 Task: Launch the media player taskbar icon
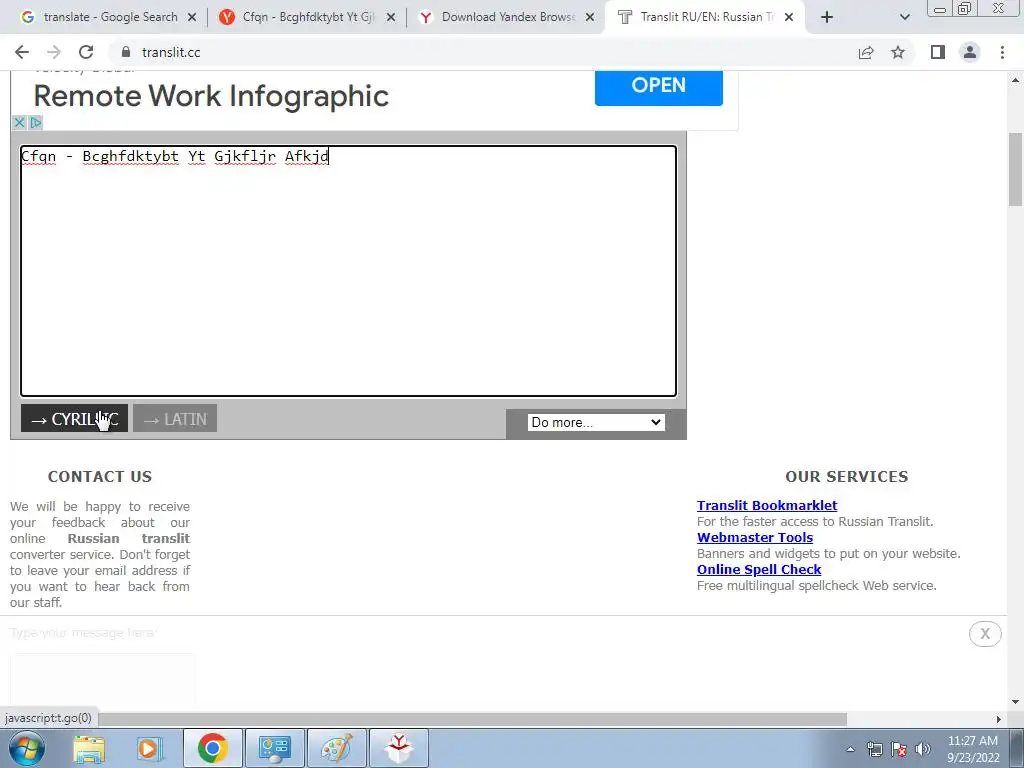pos(149,748)
